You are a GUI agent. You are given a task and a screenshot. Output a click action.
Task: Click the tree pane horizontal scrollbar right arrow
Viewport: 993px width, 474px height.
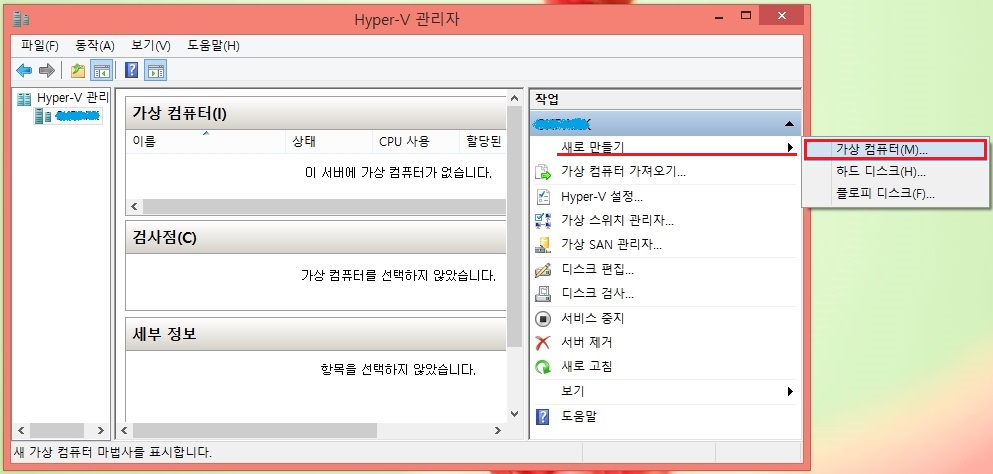click(x=100, y=430)
